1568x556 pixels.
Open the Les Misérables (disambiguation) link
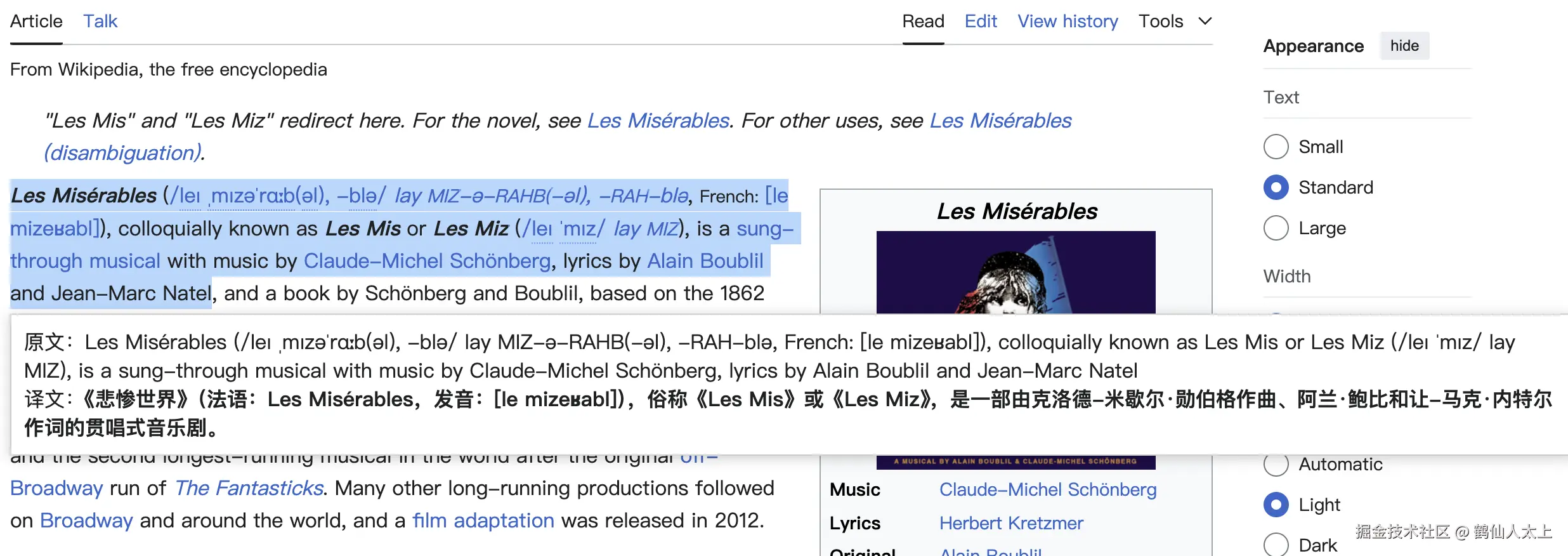1001,121
